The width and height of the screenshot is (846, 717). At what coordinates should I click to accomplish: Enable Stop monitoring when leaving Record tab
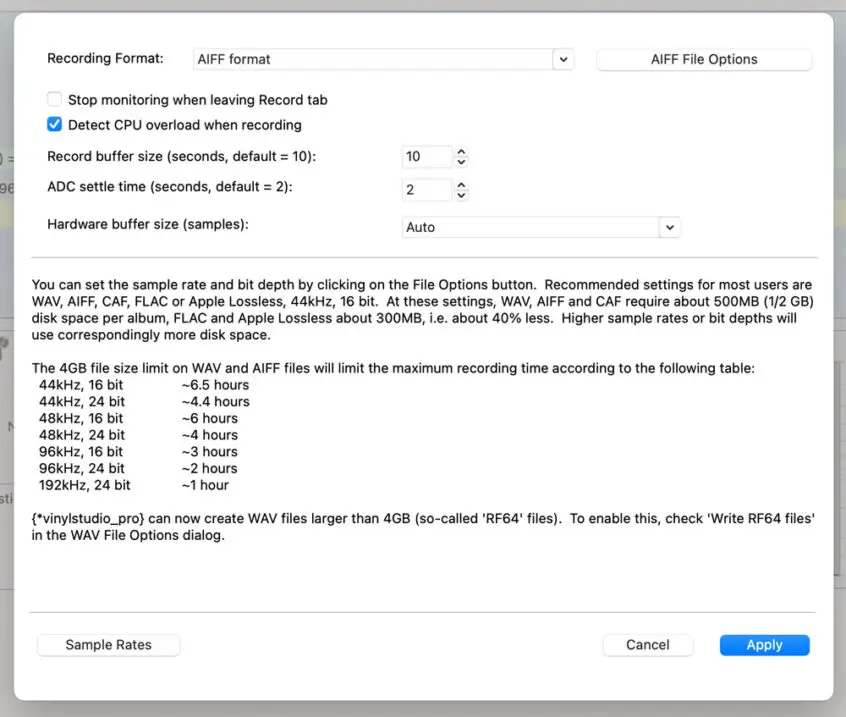click(54, 100)
